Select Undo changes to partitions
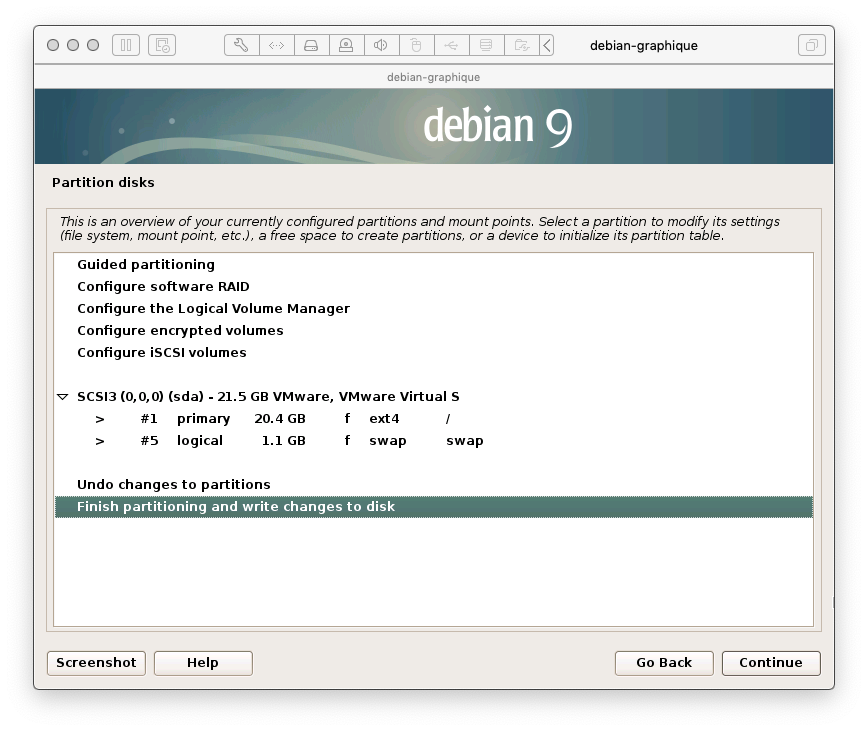 pyautogui.click(x=433, y=485)
